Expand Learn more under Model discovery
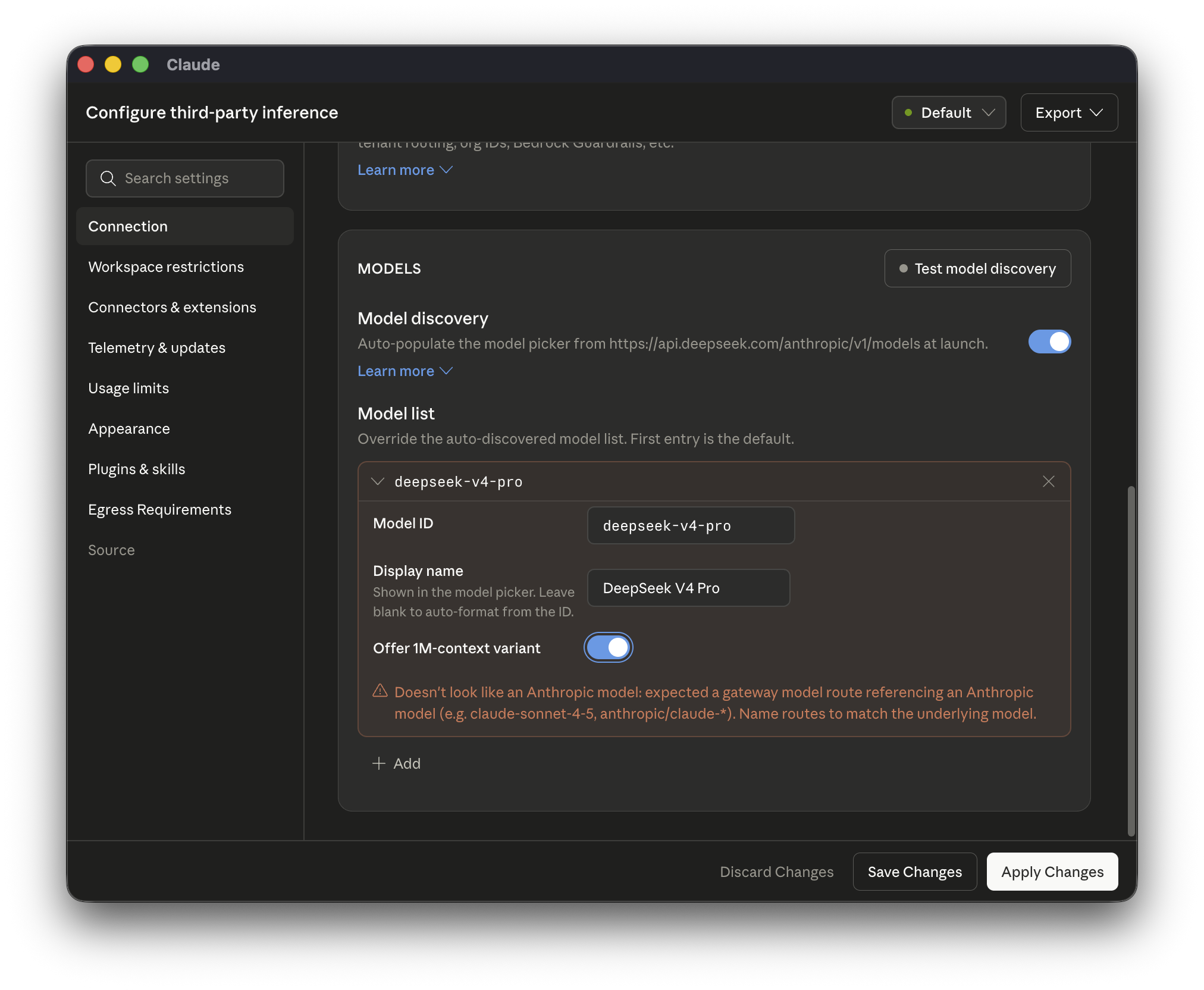The width and height of the screenshot is (1204, 990). (x=405, y=371)
